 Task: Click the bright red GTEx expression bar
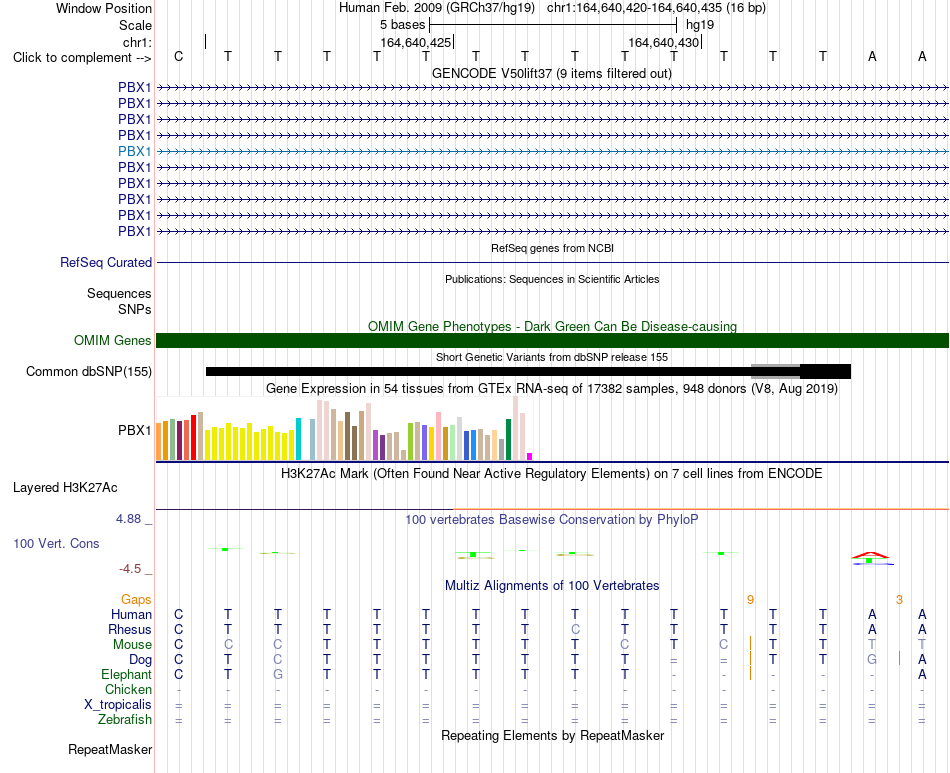[x=193, y=437]
